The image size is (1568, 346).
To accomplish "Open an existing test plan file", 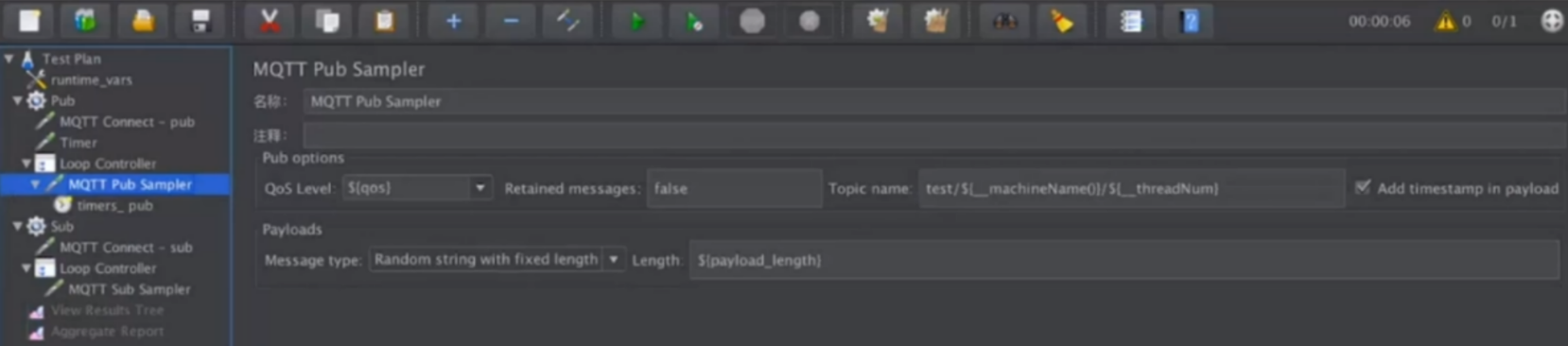I will 143,21.
